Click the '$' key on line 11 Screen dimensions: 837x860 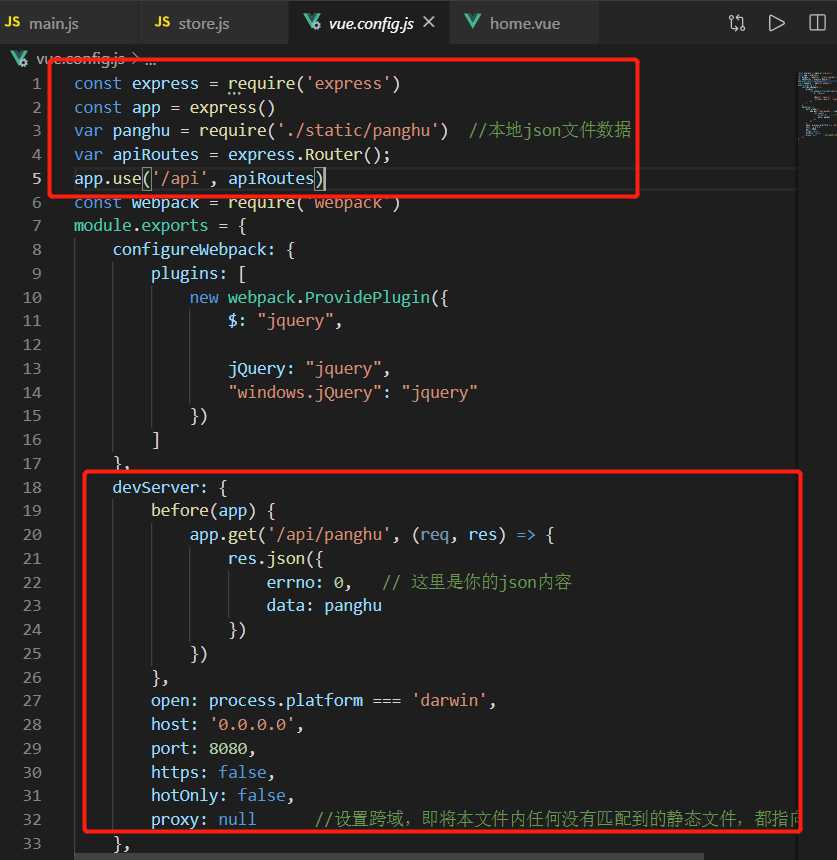(x=233, y=321)
